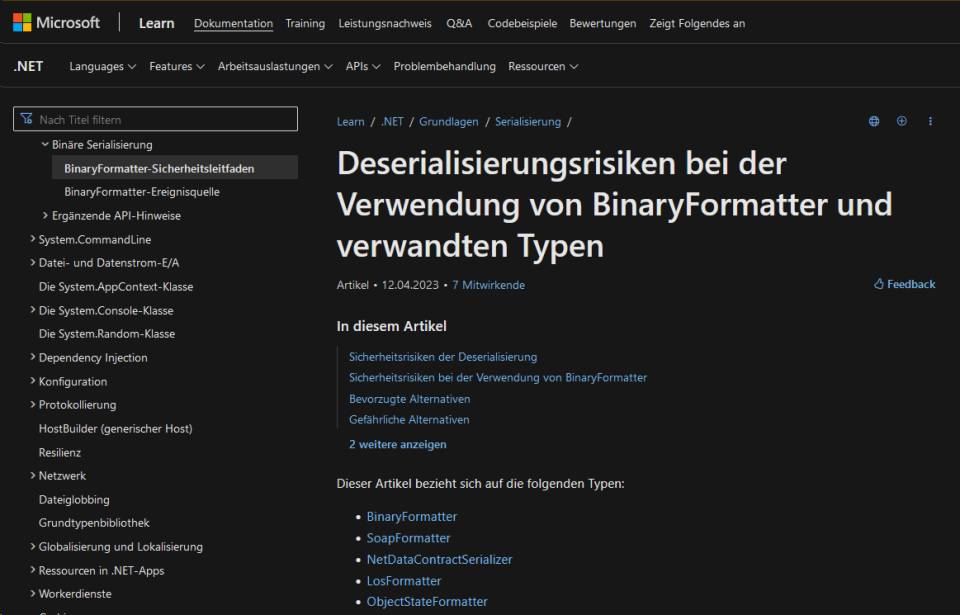Open the three-dot more actions menu
This screenshot has width=960, height=615.
[x=930, y=120]
